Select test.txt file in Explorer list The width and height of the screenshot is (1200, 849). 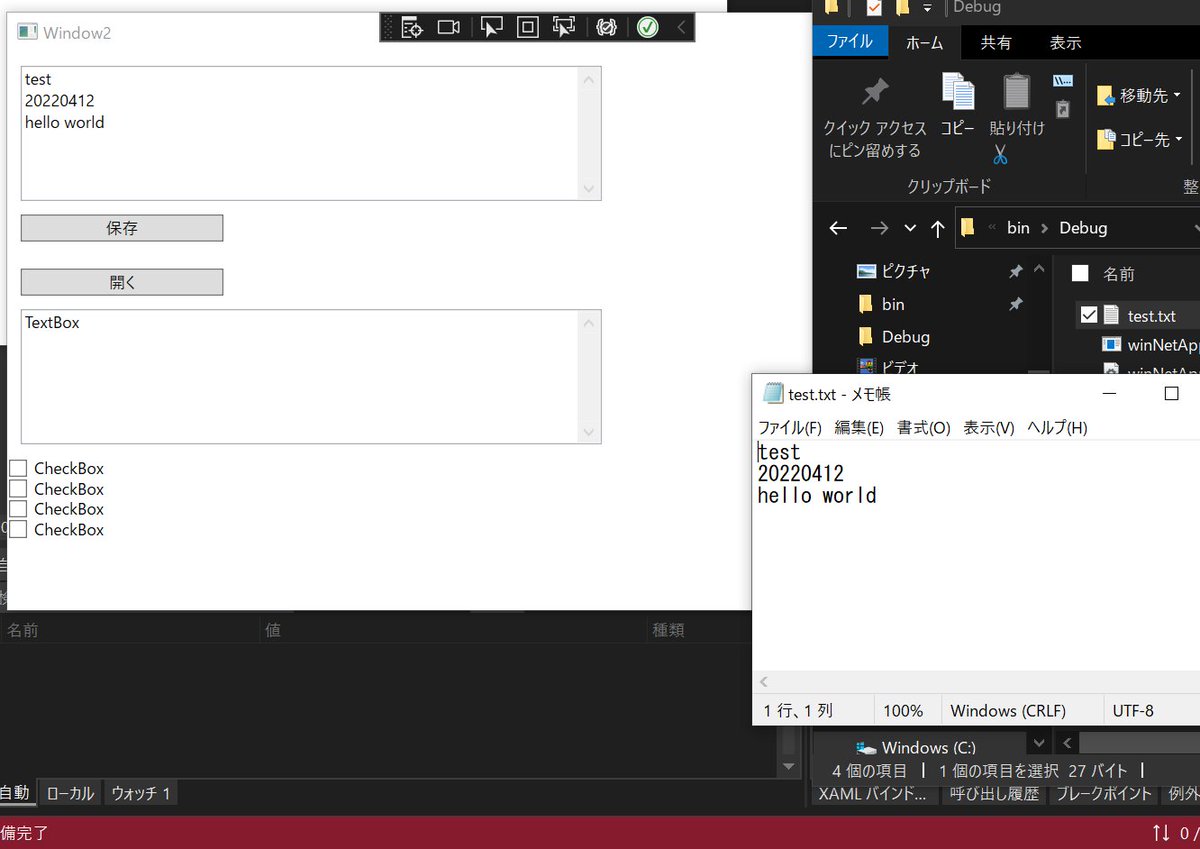[1151, 316]
